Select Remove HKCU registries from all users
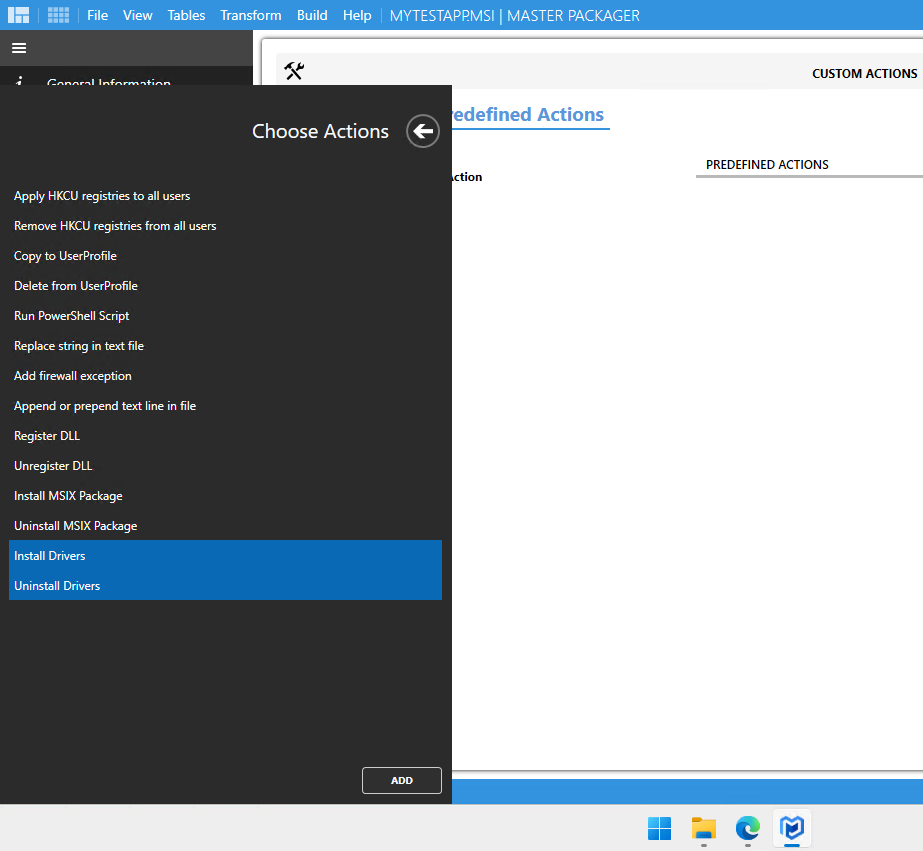The width and height of the screenshot is (923, 851). pyautogui.click(x=225, y=226)
